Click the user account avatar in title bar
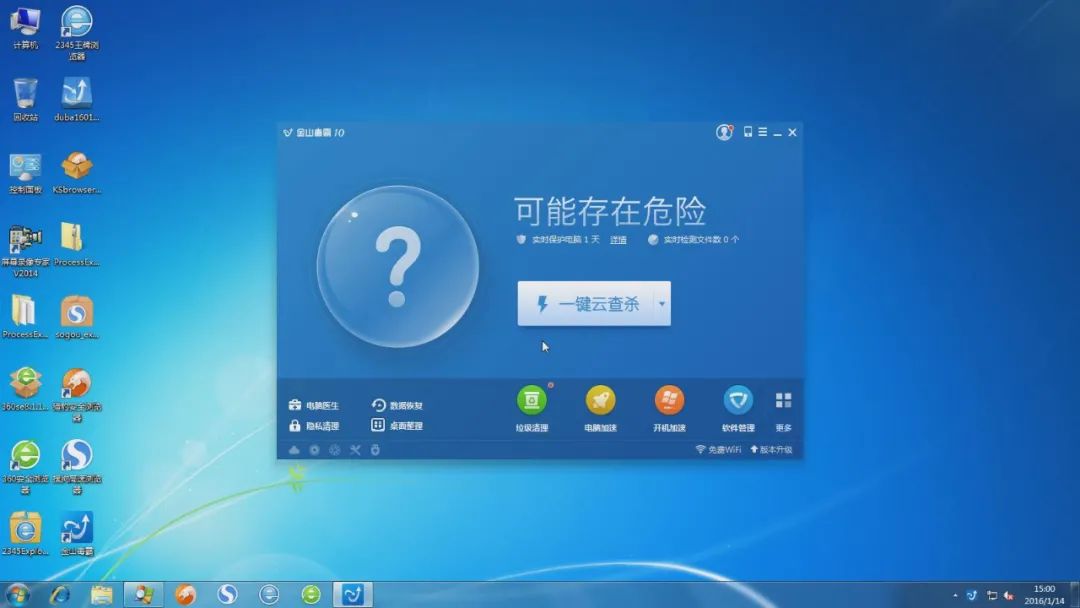This screenshot has height=608, width=1080. [724, 132]
